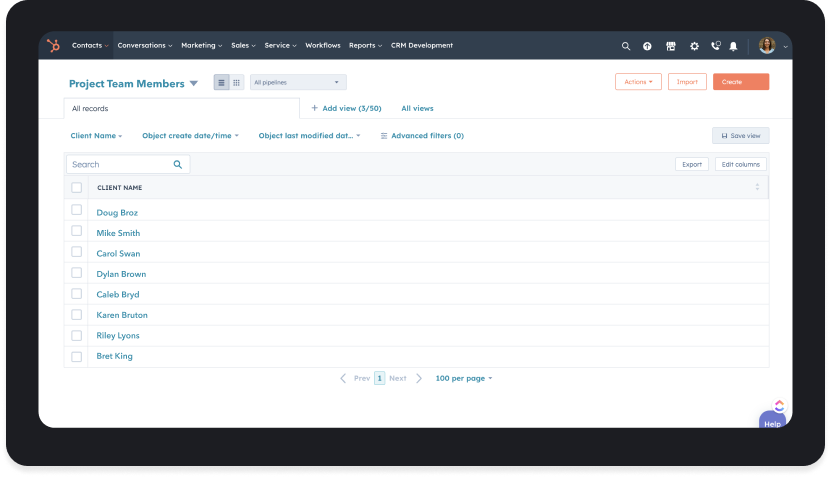Click the upgrade arrow icon in navigation
Image resolution: width=831 pixels, height=478 pixels.
(x=647, y=46)
